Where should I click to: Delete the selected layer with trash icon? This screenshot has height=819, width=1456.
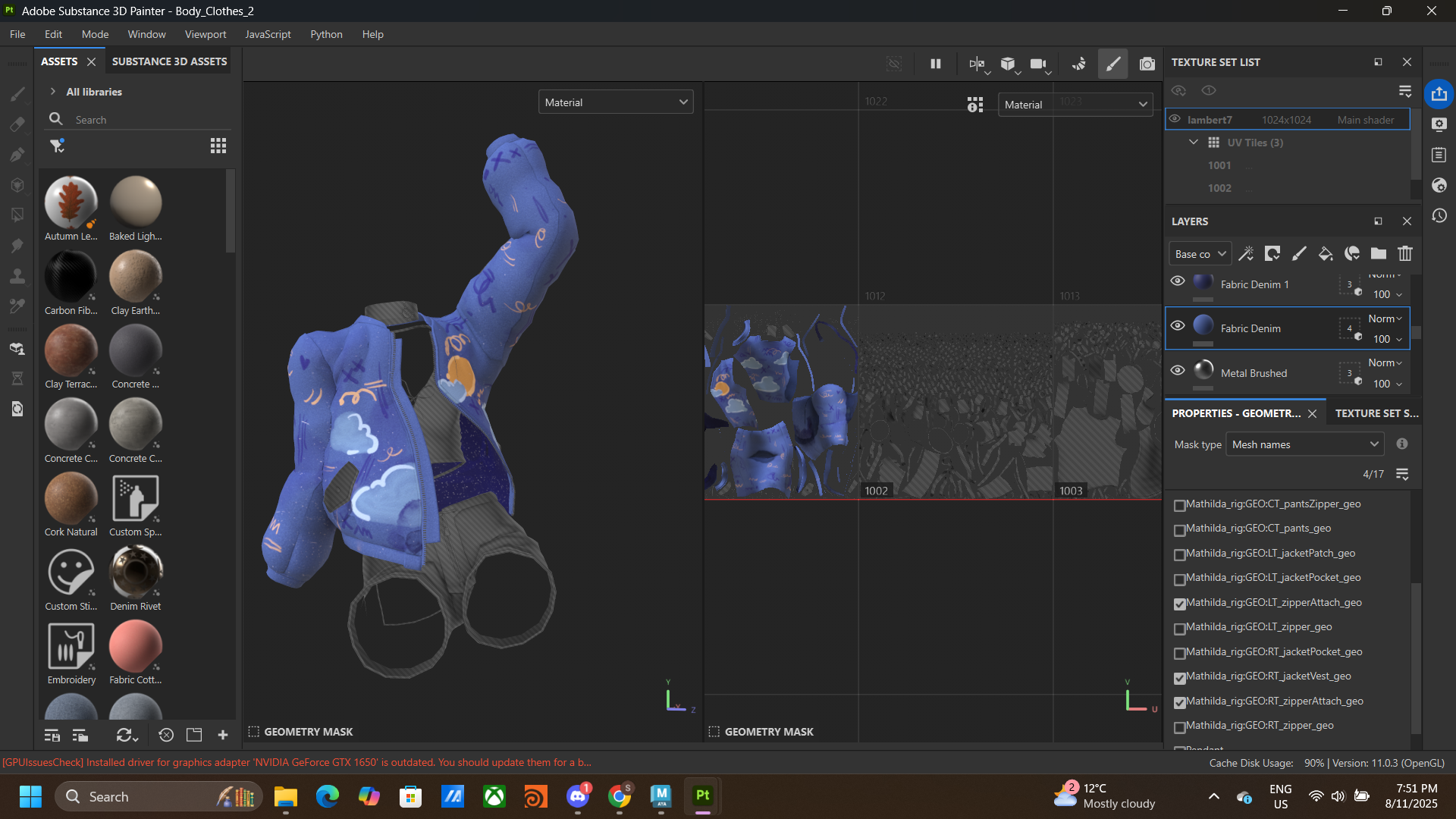(x=1404, y=254)
